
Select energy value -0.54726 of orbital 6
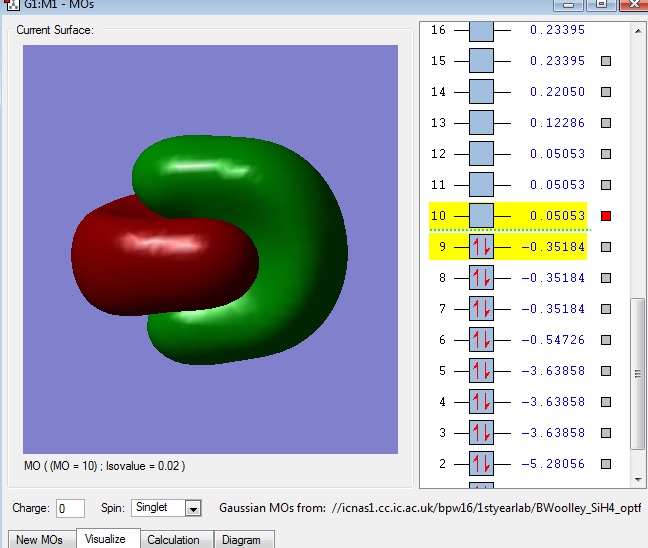553,340
